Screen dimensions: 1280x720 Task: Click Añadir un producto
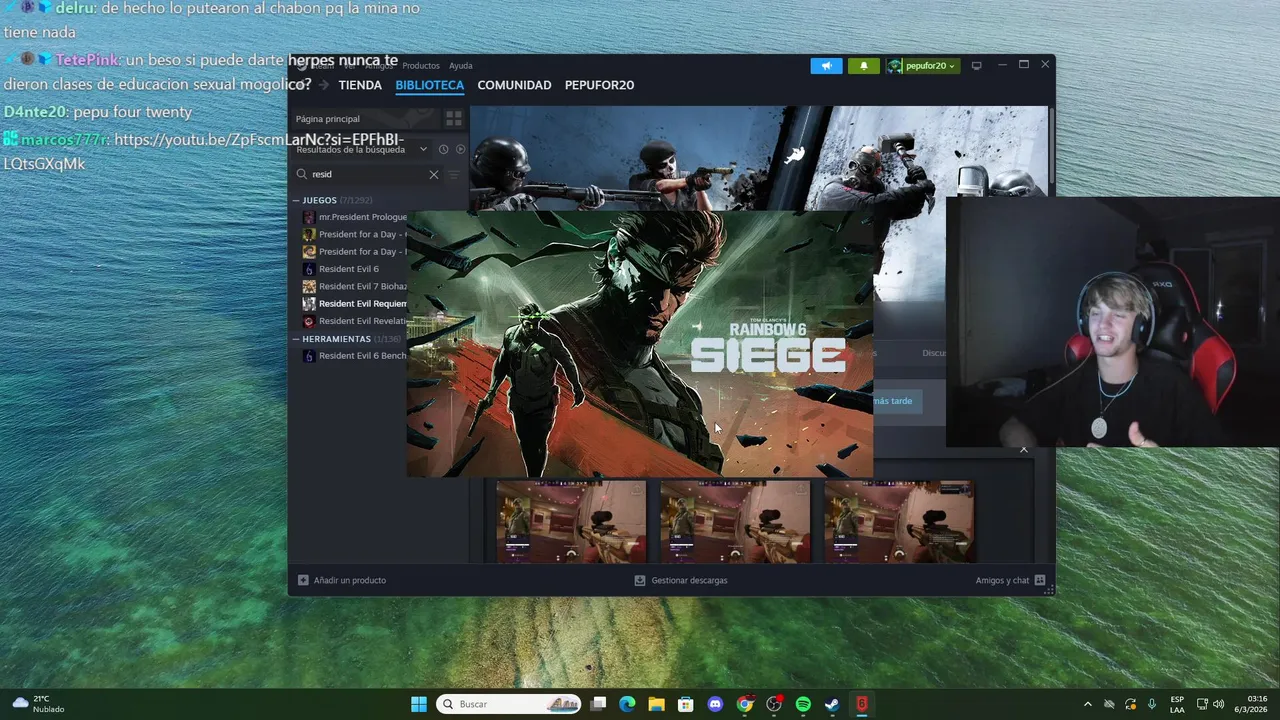pyautogui.click(x=342, y=580)
